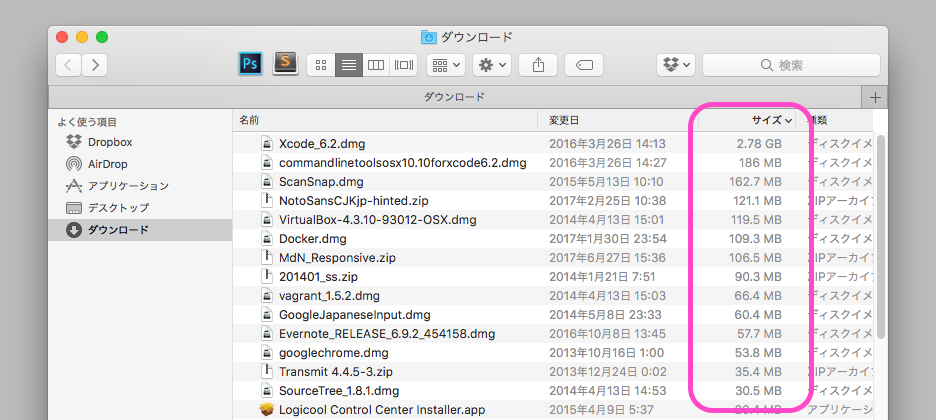The image size is (936, 420).
Task: Click date 2017年2月25日 10:38
Action: (x=607, y=201)
